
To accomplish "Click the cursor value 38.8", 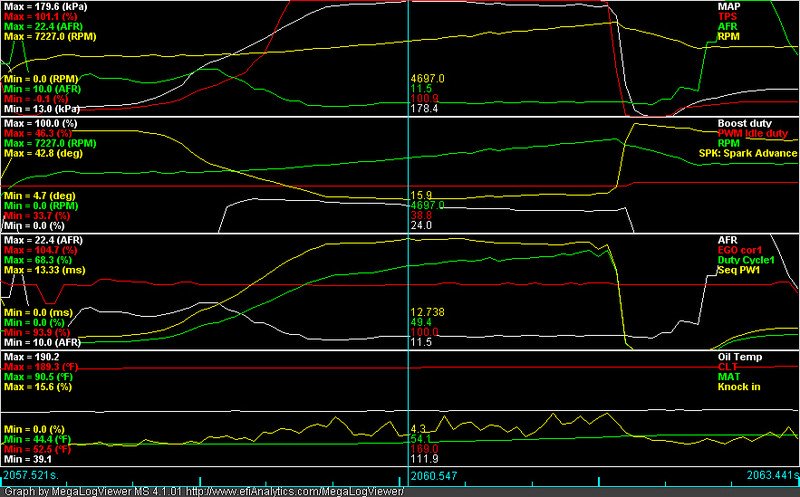I will (421, 216).
